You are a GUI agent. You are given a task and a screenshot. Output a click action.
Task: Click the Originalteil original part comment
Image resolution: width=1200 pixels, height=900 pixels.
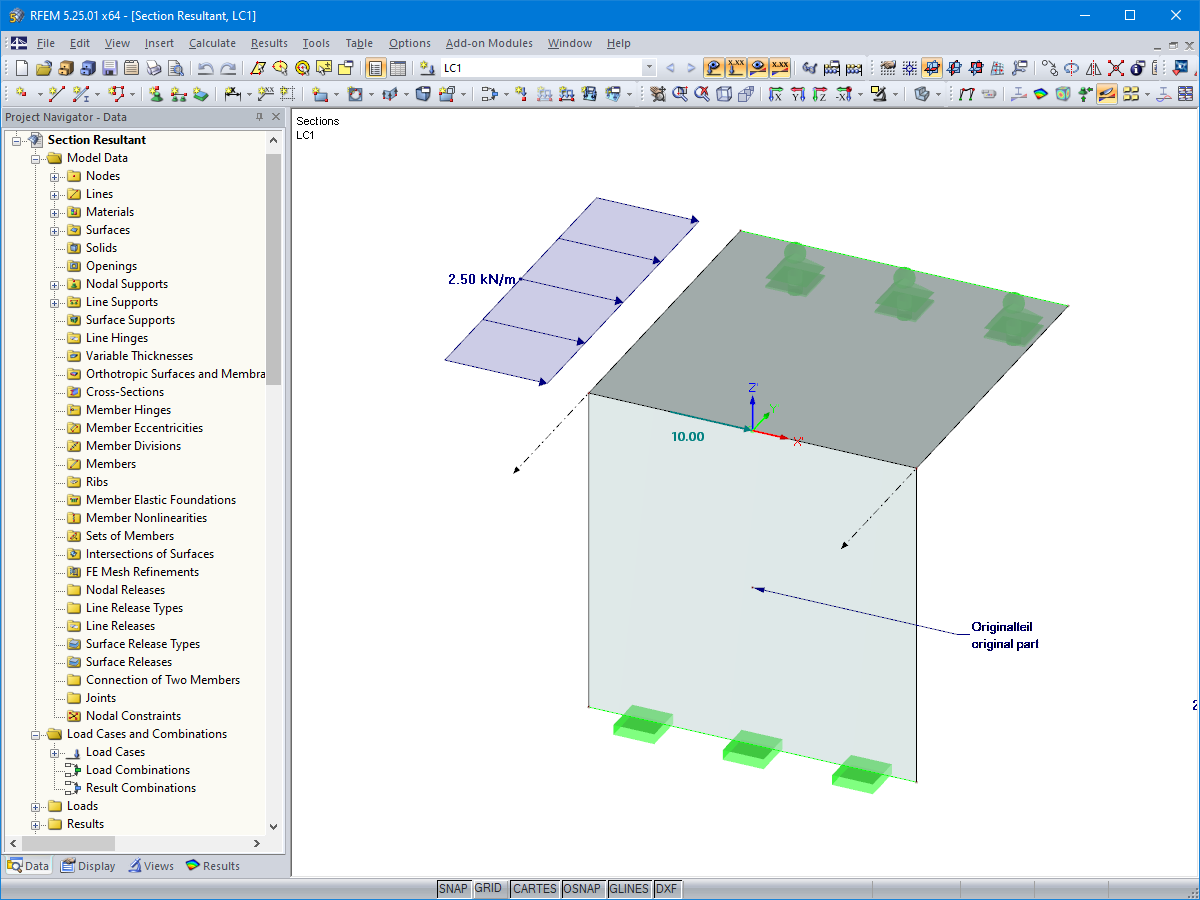1005,636
